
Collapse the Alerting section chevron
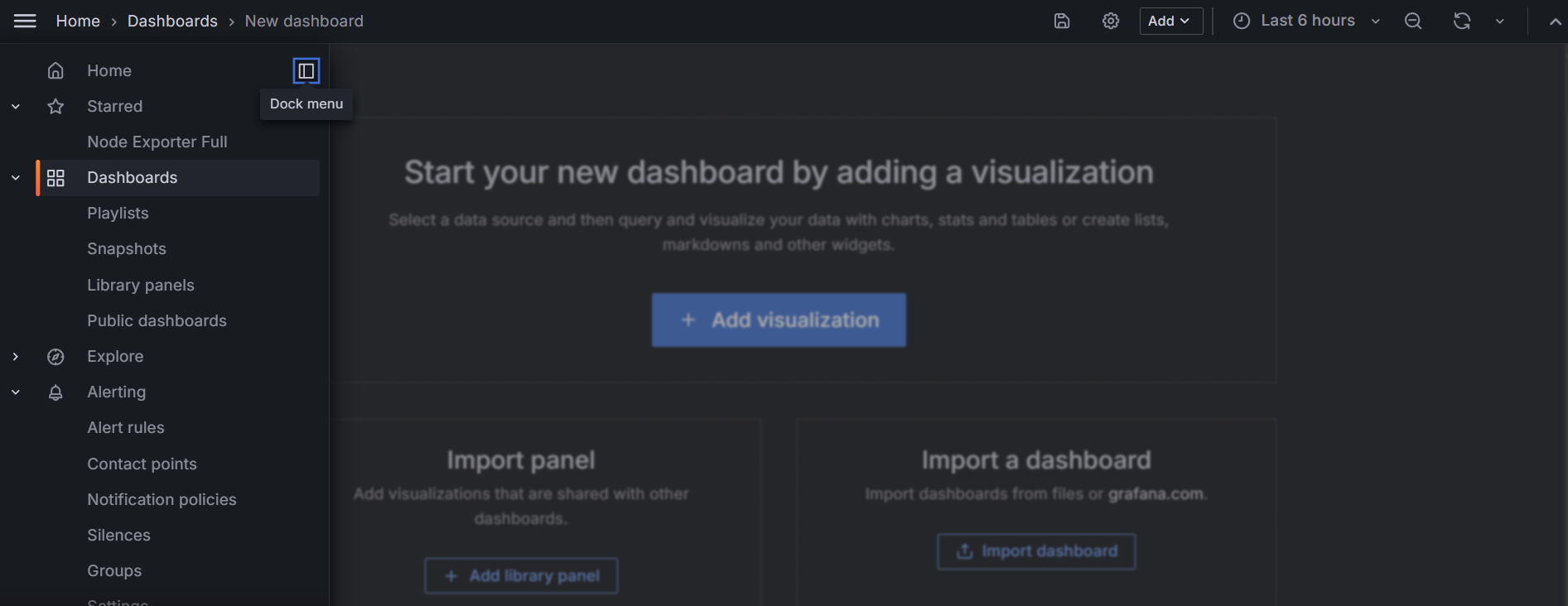16,392
